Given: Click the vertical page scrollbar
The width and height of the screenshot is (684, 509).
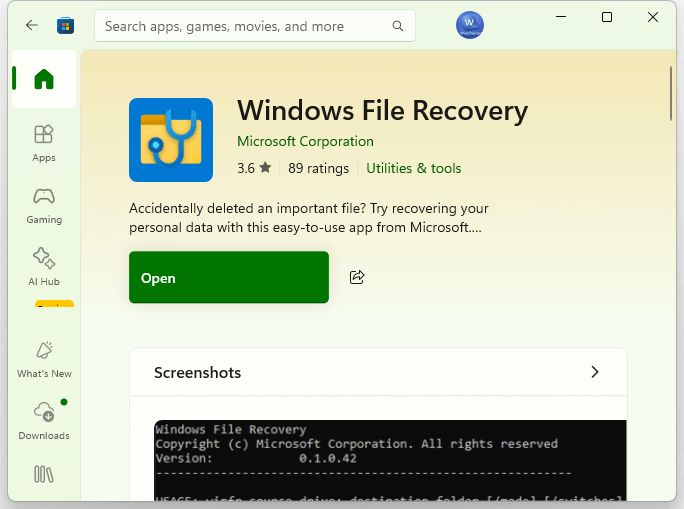Looking at the screenshot, I should [671, 93].
